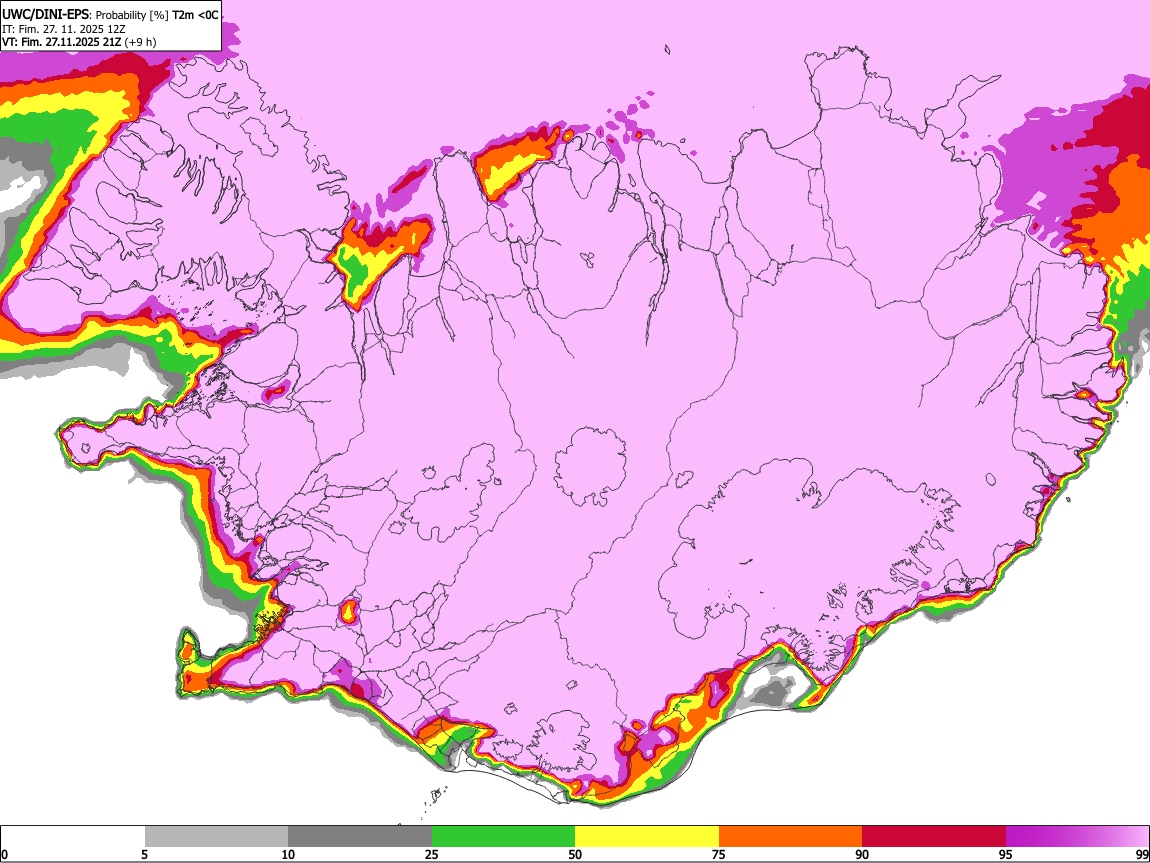Click the '(+9 h)' forecast offset text

pos(140,42)
